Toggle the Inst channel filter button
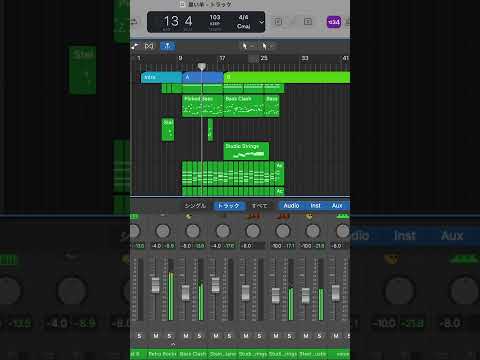The image size is (480, 360). pyautogui.click(x=315, y=206)
